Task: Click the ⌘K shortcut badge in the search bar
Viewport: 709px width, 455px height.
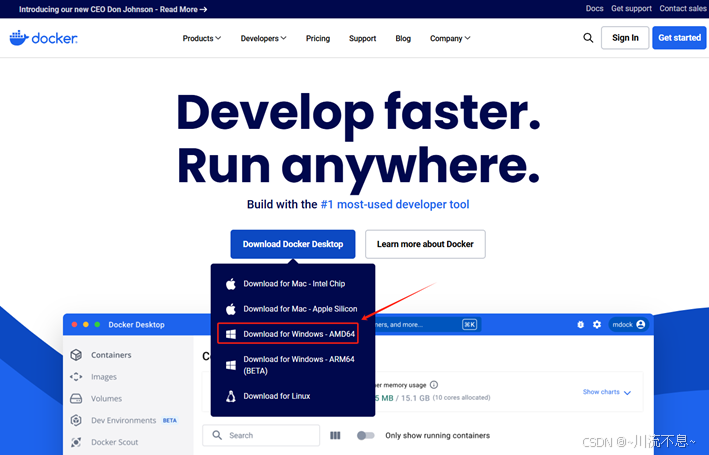Action: tap(469, 324)
